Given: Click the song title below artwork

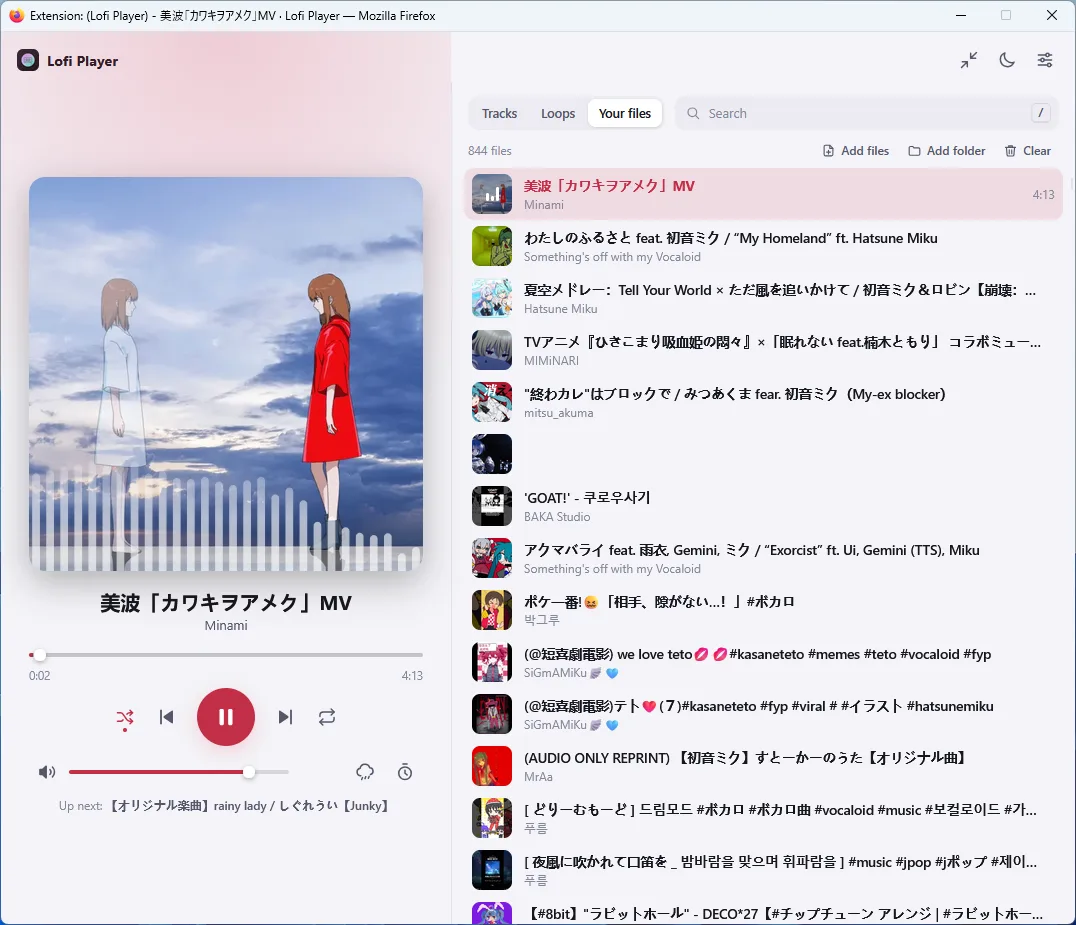Looking at the screenshot, I should (x=226, y=603).
